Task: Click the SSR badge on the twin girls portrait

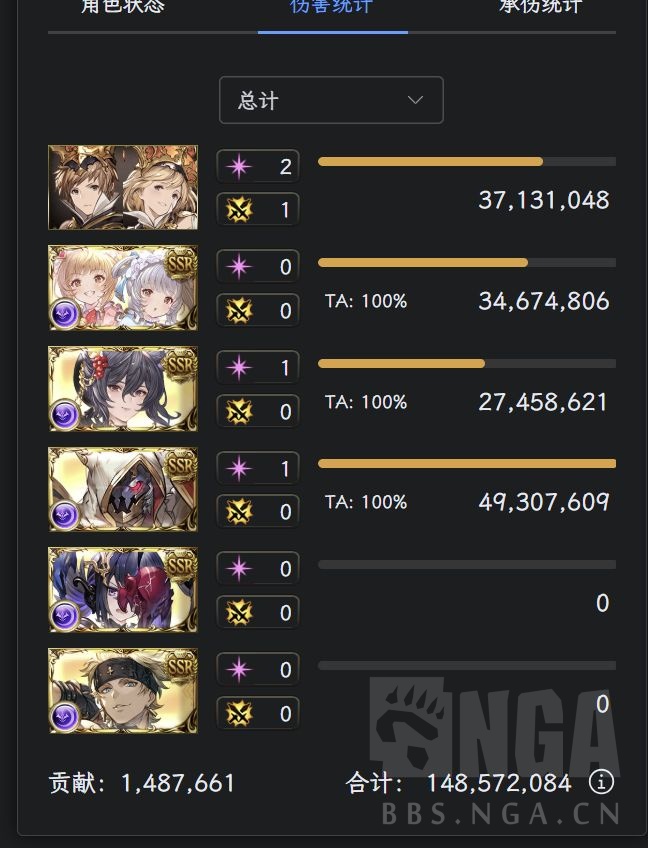Action: 181,263
